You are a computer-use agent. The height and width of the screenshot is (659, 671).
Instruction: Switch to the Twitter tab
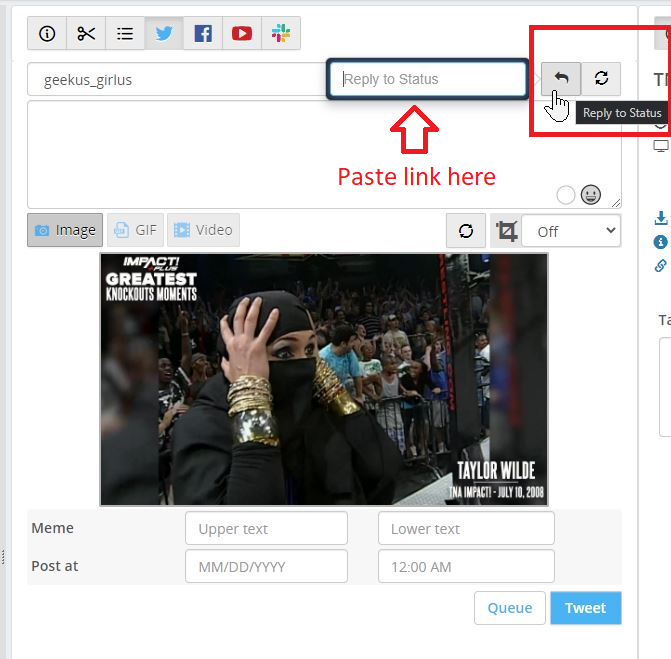[x=164, y=33]
